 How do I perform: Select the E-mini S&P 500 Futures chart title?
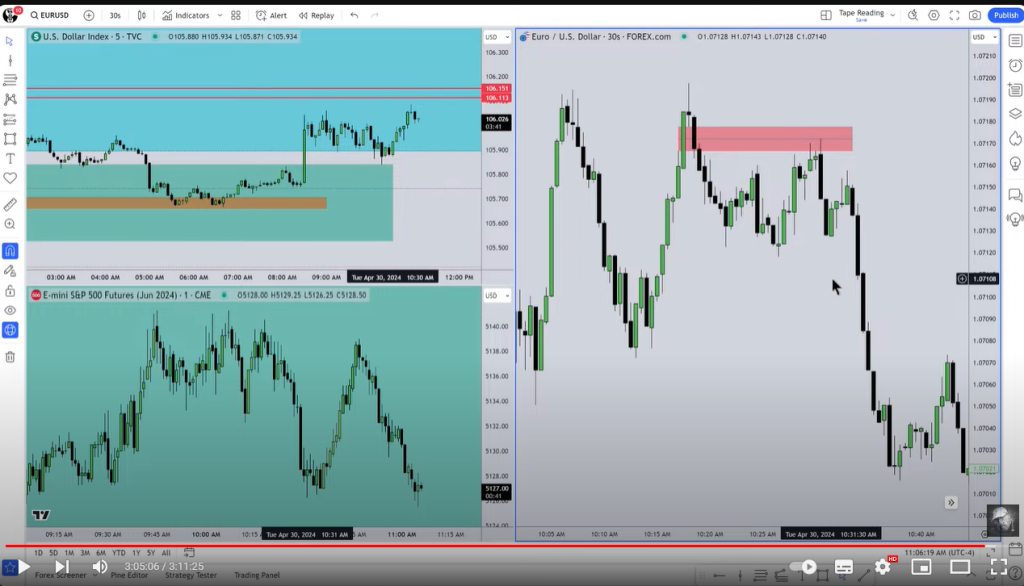(x=127, y=295)
